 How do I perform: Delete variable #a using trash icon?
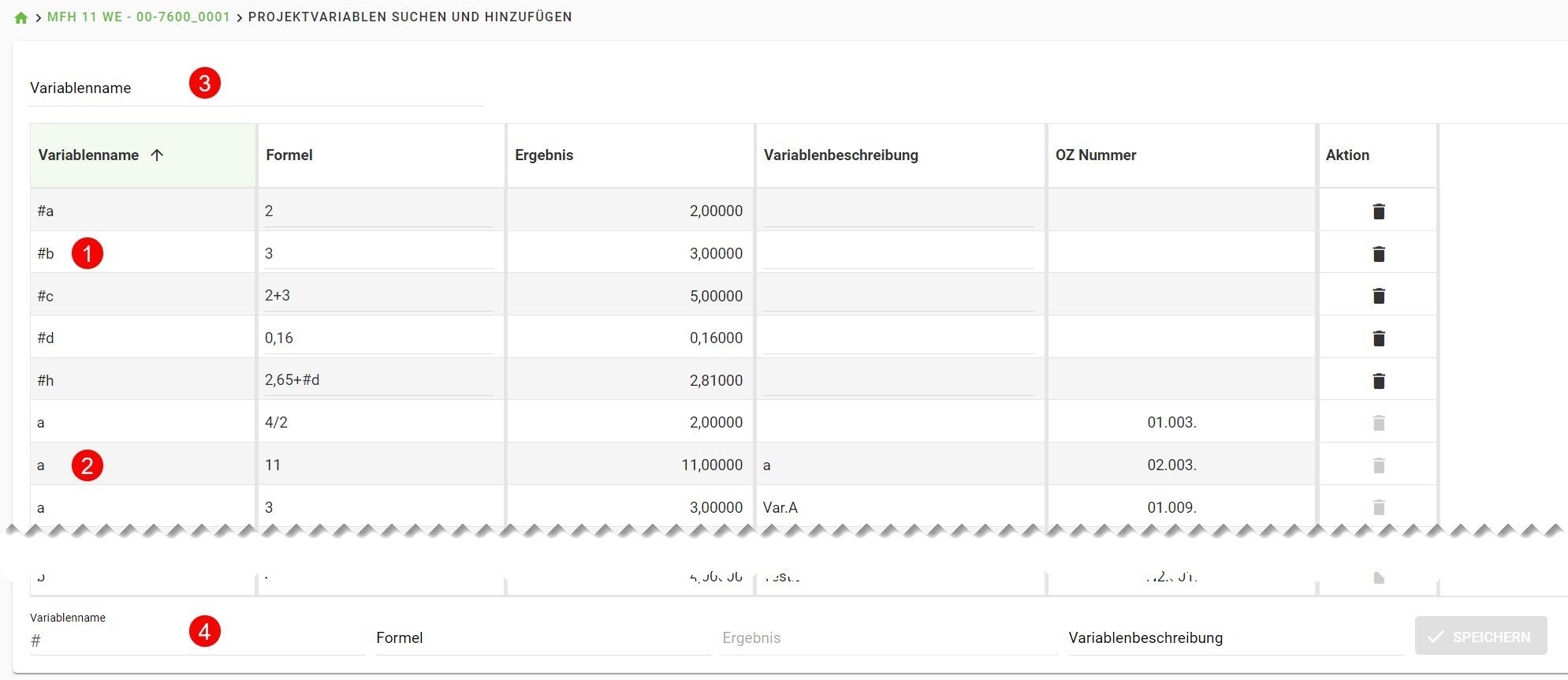(1378, 211)
